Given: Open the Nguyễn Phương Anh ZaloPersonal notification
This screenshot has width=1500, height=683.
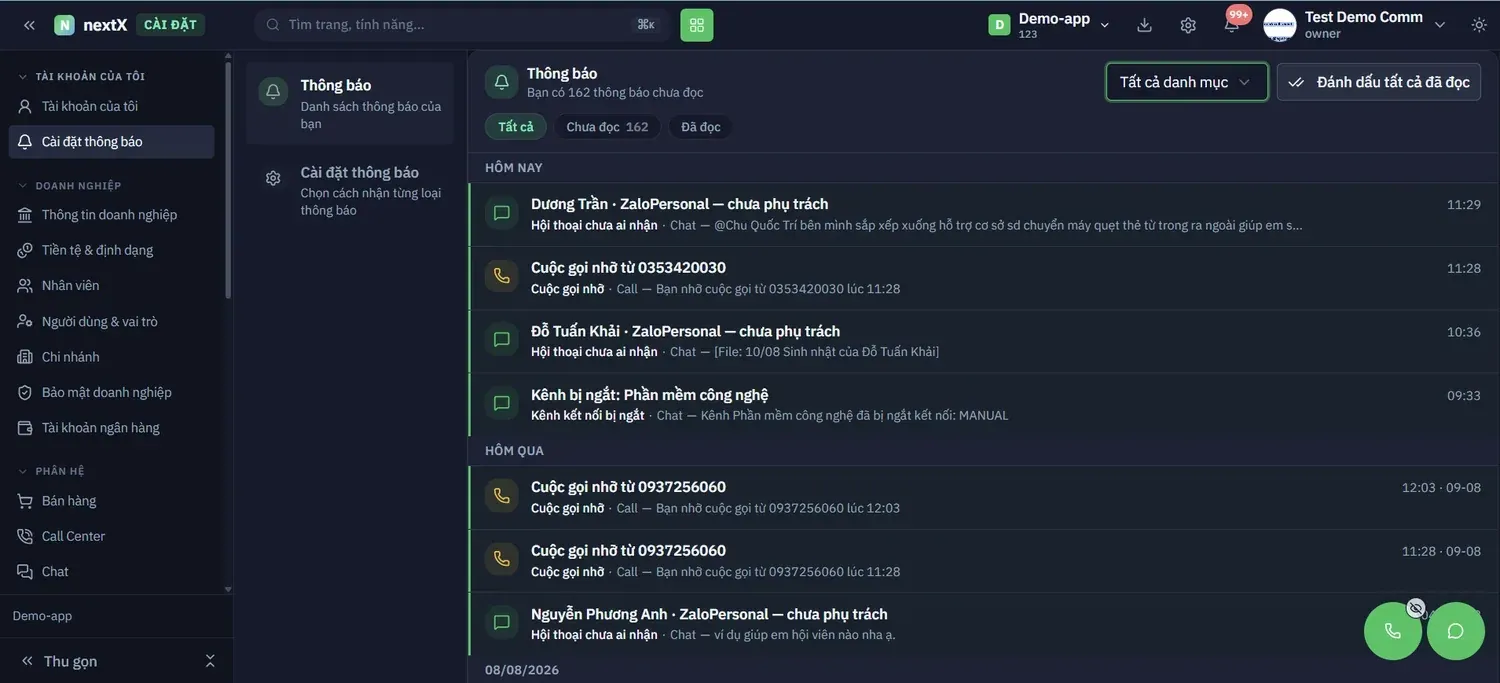Looking at the screenshot, I should pos(983,624).
